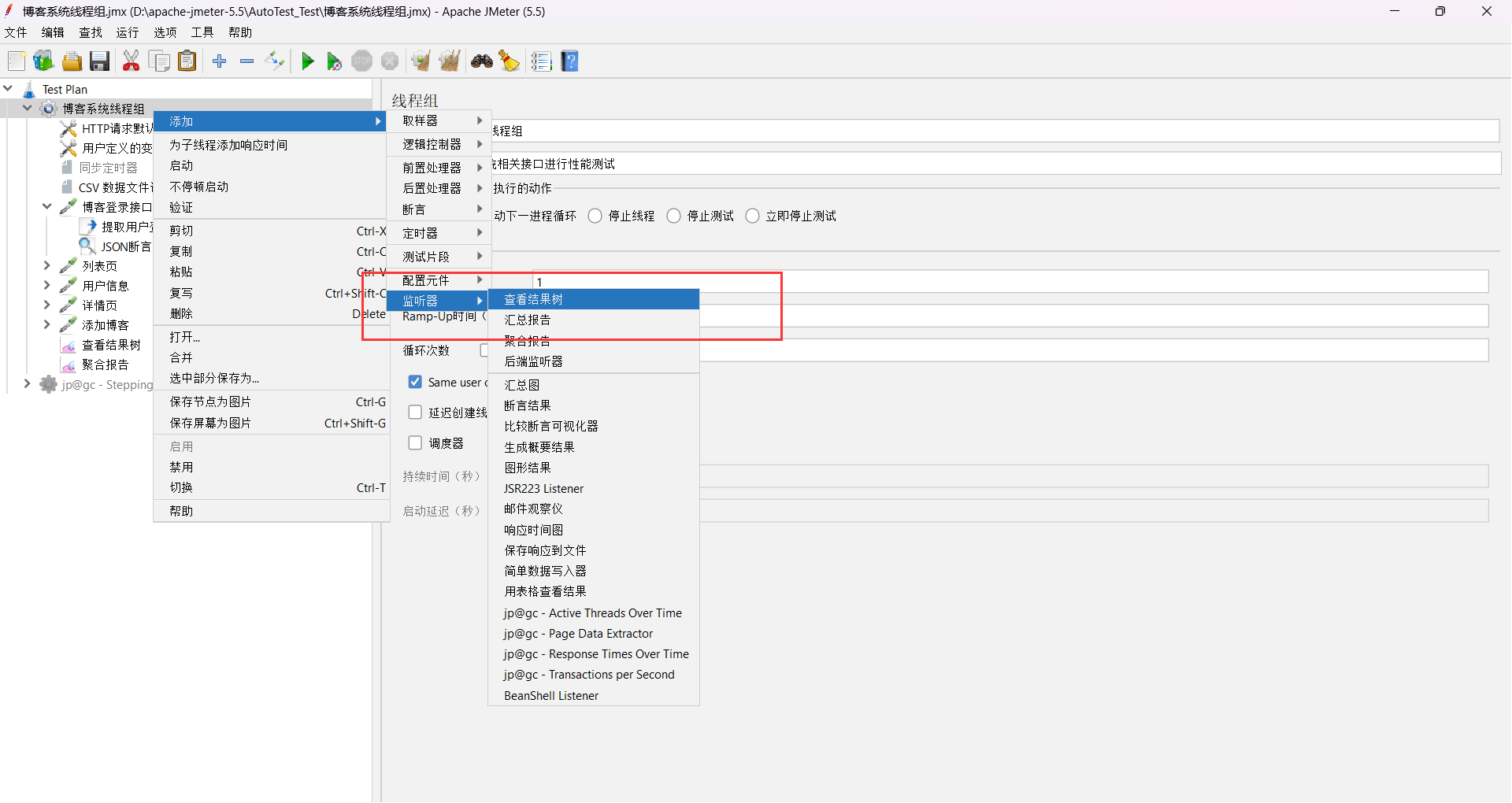
Task: Select 后端监听器 menu entry
Action: click(x=594, y=362)
